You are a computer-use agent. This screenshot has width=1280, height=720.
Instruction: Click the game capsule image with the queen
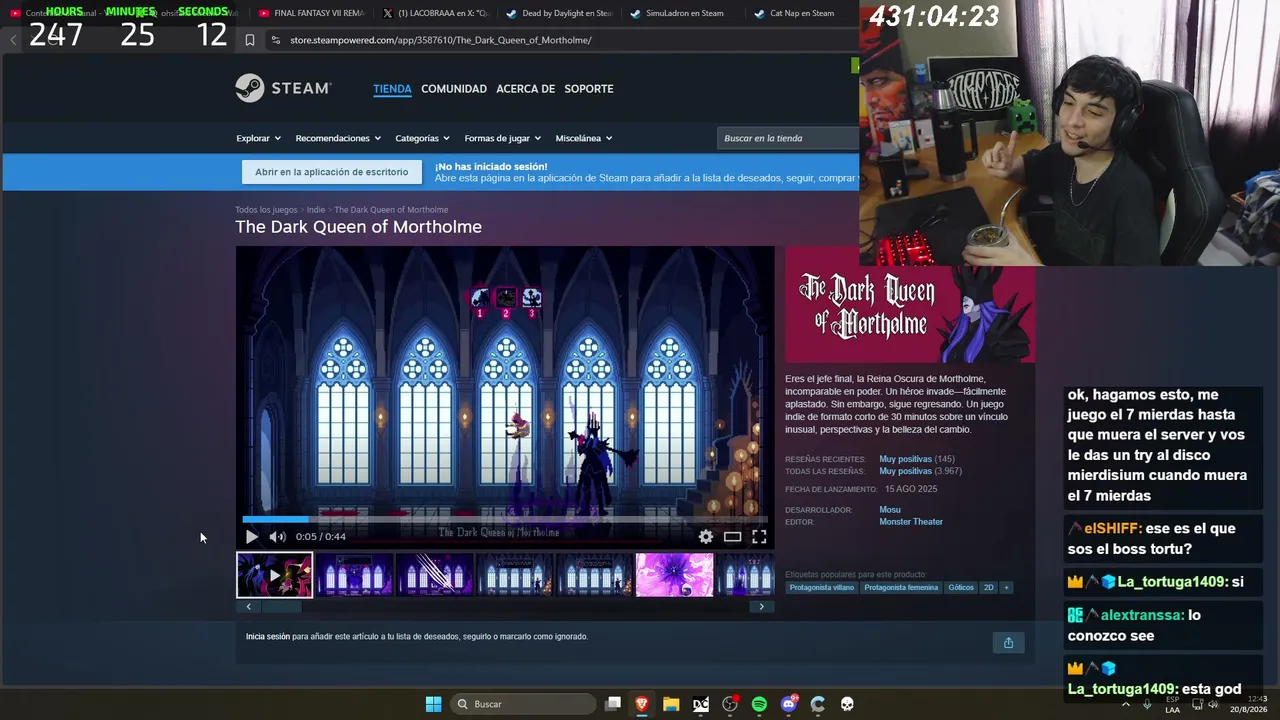[910, 304]
